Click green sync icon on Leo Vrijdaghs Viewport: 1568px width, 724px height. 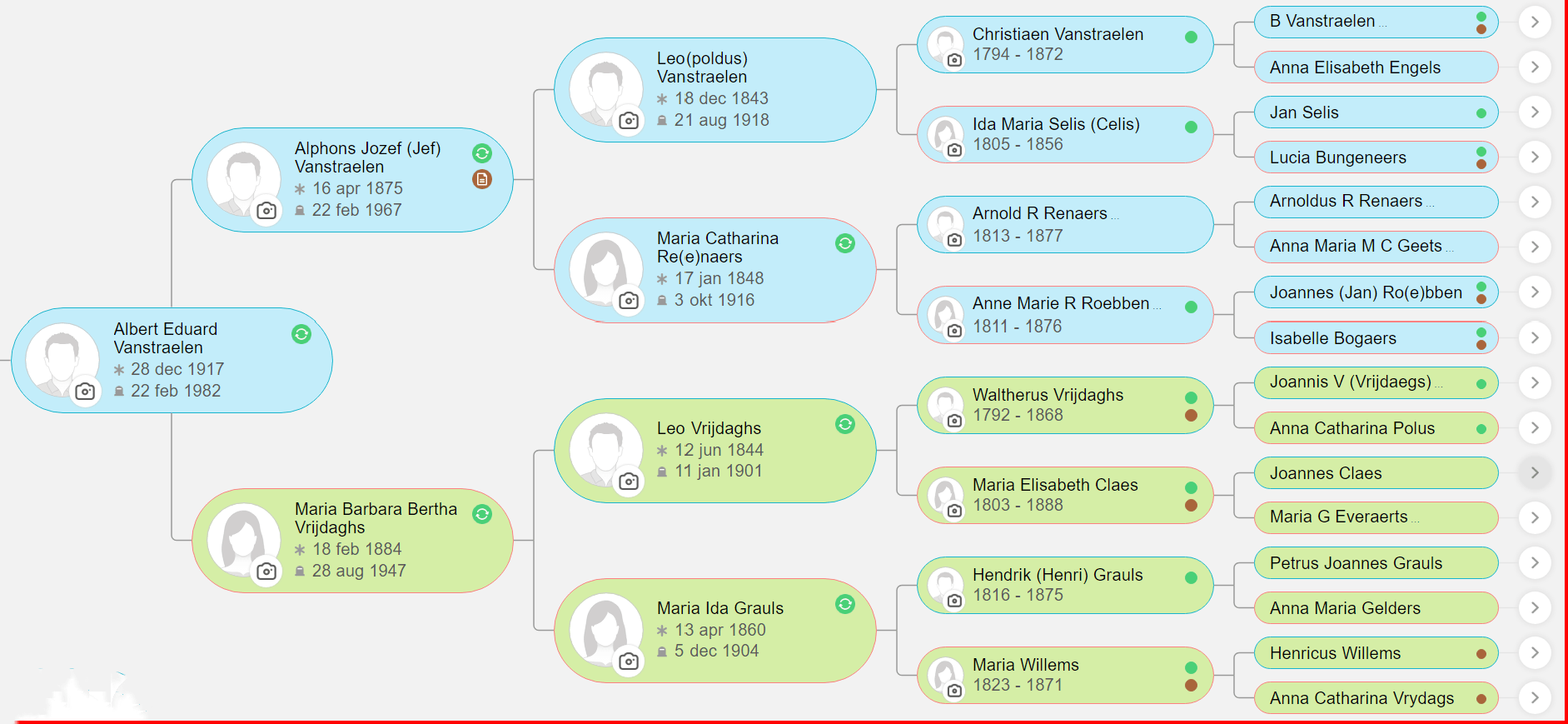click(845, 424)
